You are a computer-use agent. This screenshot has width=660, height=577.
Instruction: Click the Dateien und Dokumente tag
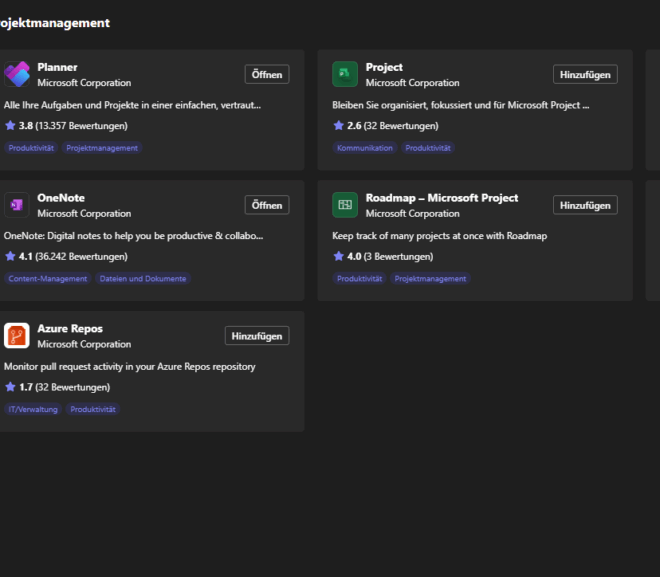[143, 279]
